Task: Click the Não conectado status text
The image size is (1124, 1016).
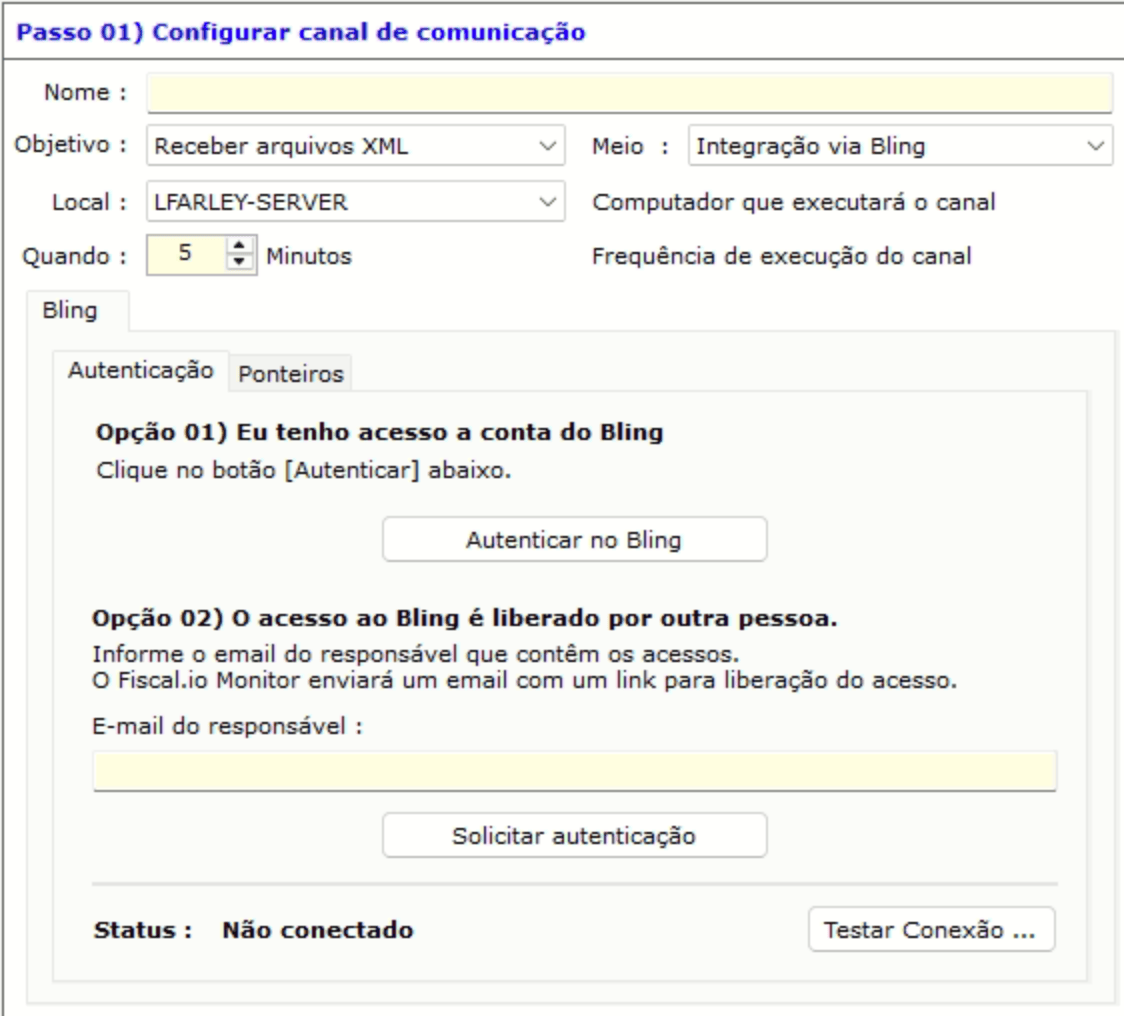Action: coord(318,930)
